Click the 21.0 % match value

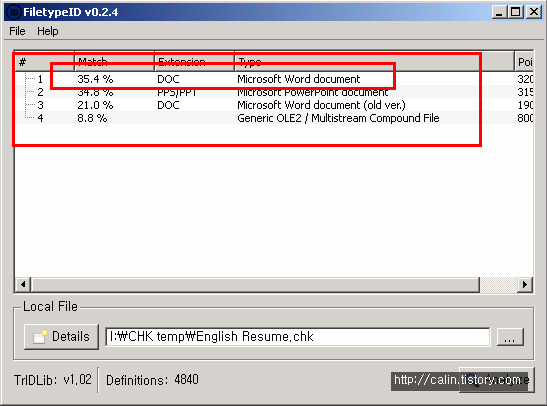(x=95, y=105)
